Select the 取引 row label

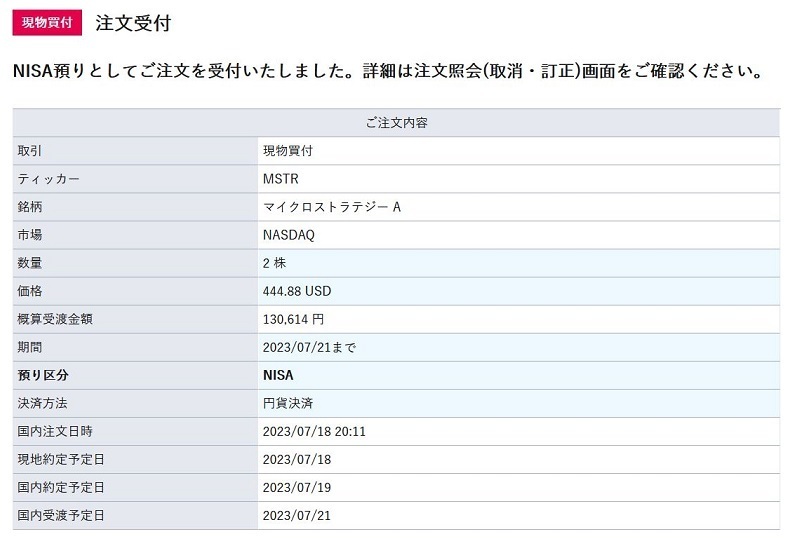click(30, 151)
